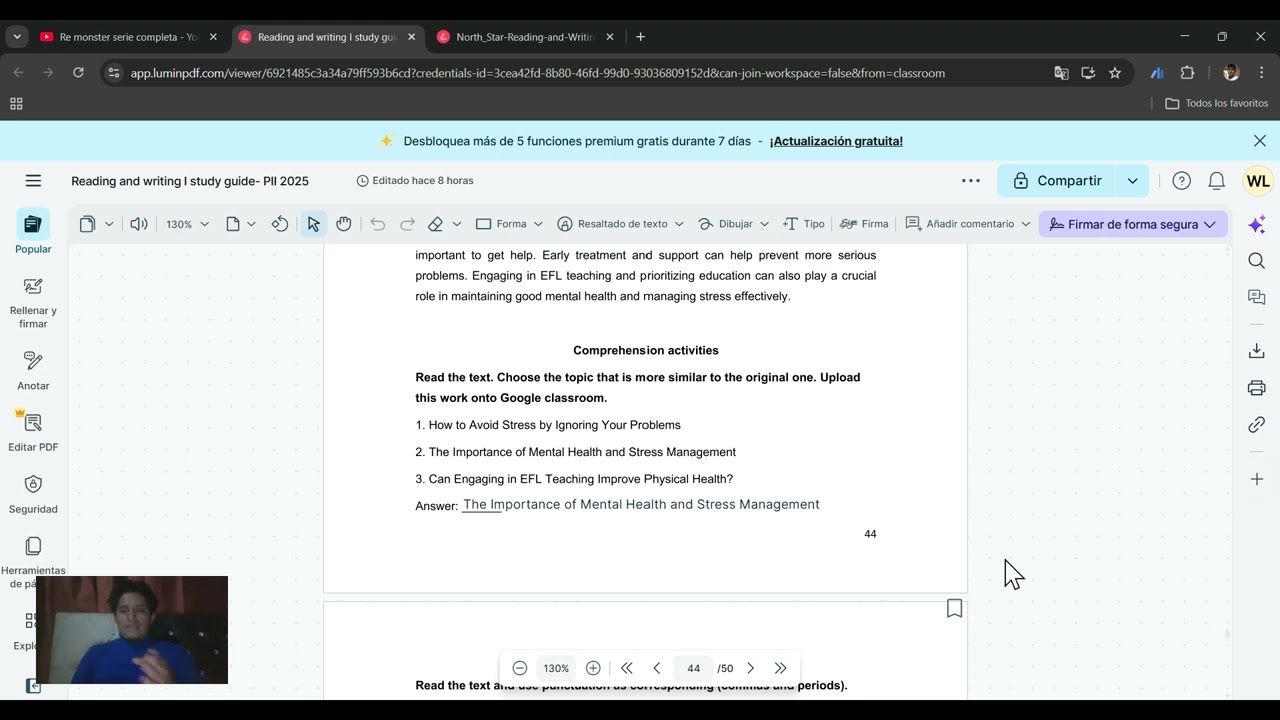Open a new browser tab
Image resolution: width=1280 pixels, height=720 pixels.
click(640, 37)
